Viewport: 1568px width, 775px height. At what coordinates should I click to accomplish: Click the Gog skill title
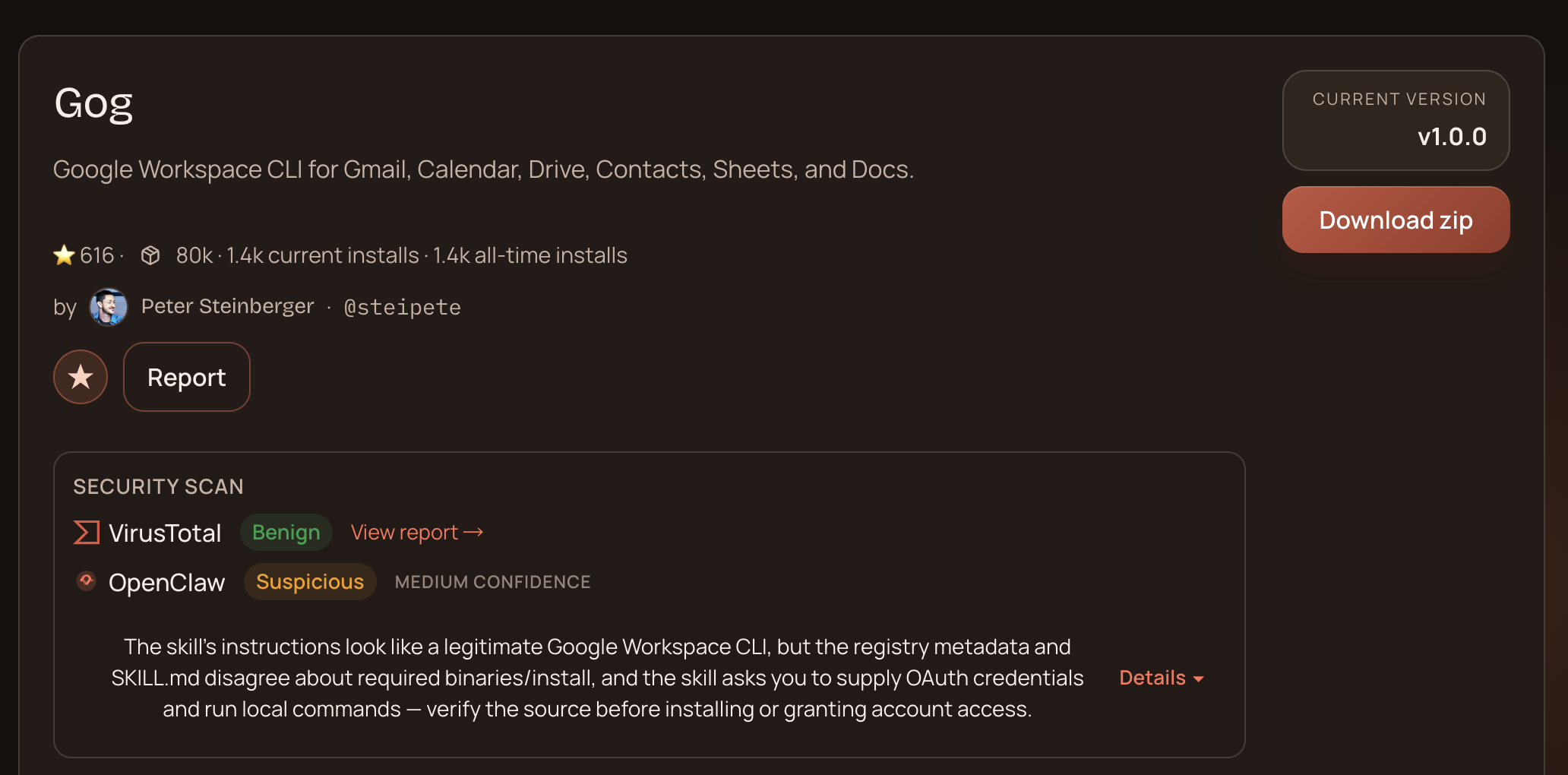click(x=93, y=103)
